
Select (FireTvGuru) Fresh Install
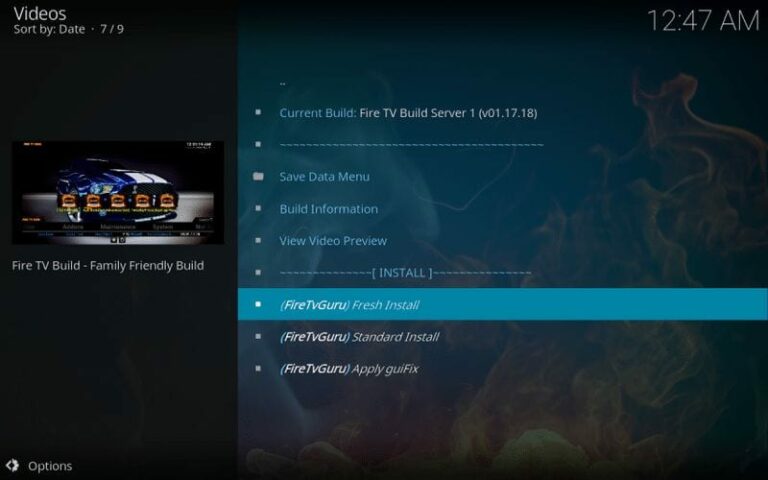click(503, 304)
